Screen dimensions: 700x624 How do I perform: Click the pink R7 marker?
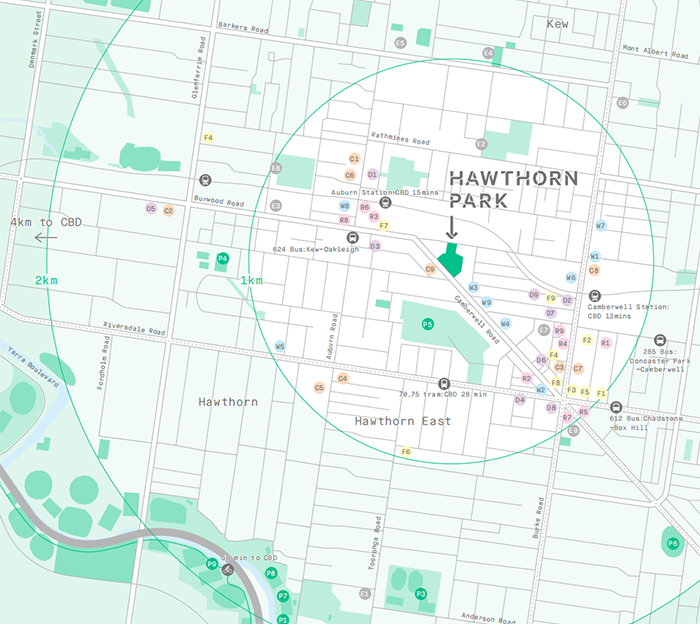click(567, 417)
